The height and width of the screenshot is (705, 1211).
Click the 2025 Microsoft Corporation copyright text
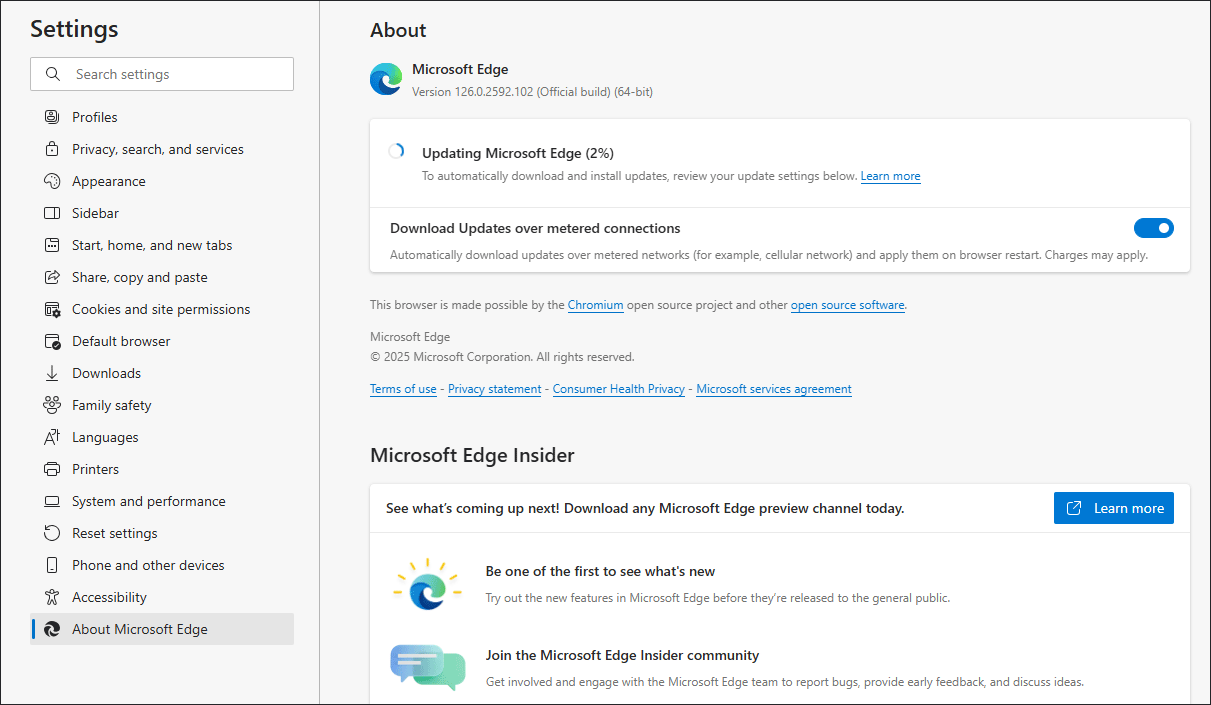pyautogui.click(x=502, y=357)
